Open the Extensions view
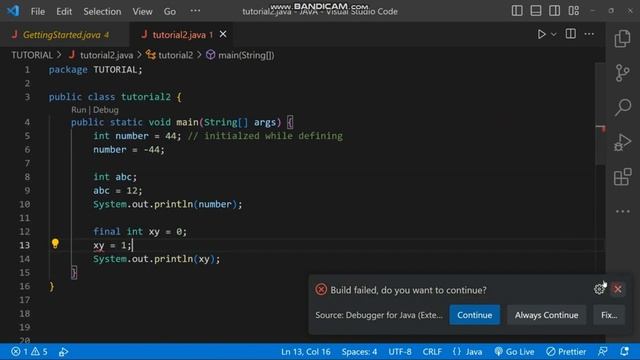This screenshot has height=360, width=640. (622, 177)
